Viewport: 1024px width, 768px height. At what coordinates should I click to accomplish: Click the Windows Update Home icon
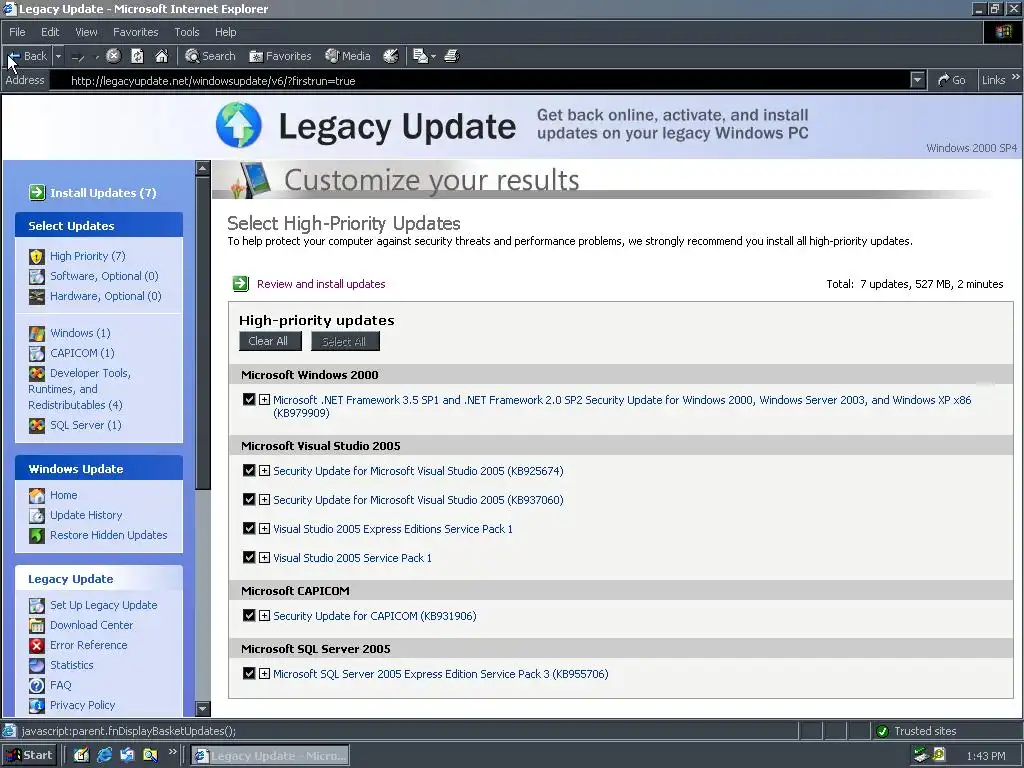pos(37,496)
